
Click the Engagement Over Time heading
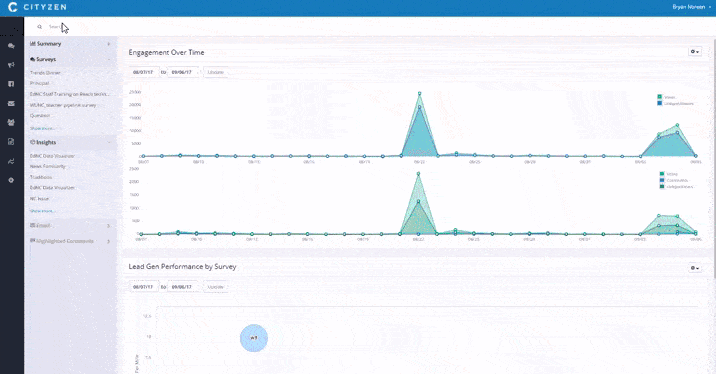tap(166, 53)
